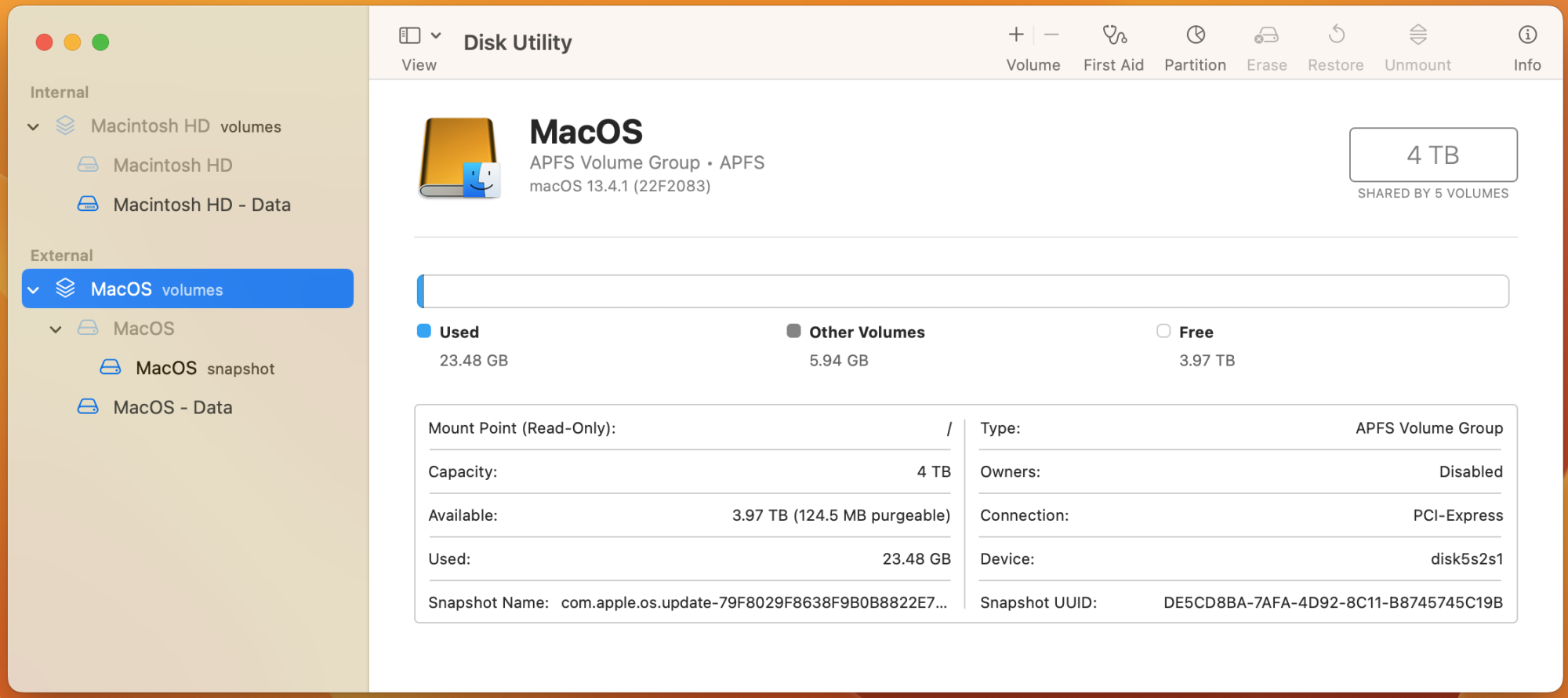Click the External section header
The width and height of the screenshot is (1568, 698).
[x=61, y=256]
